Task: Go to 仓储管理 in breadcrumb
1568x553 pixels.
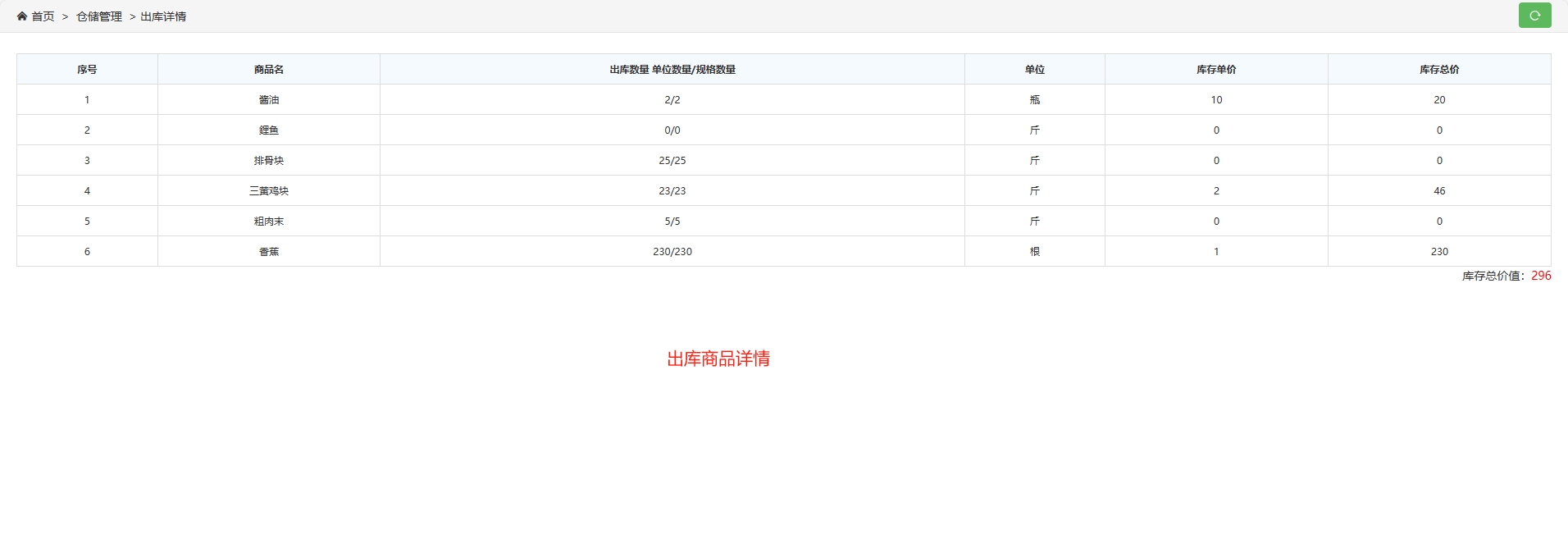Action: [x=99, y=16]
